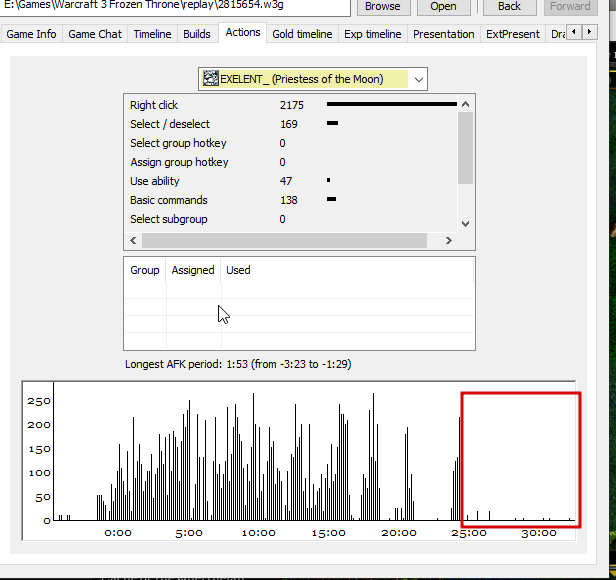
Task: Click in the replay file path field
Action: point(175,6)
